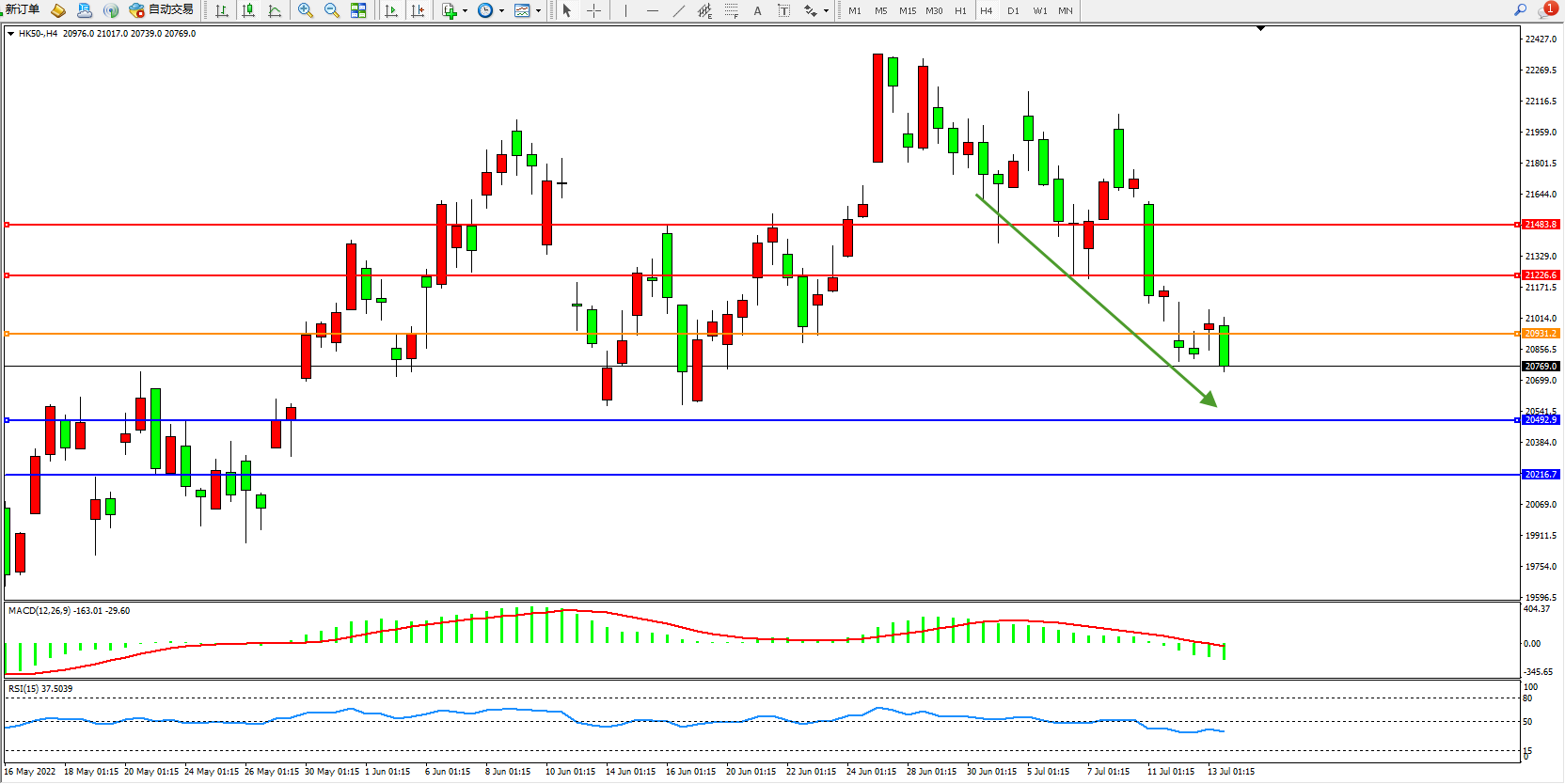This screenshot has height=784, width=1565.
Task: Toggle the candlestick chart mode
Action: pyautogui.click(x=248, y=10)
